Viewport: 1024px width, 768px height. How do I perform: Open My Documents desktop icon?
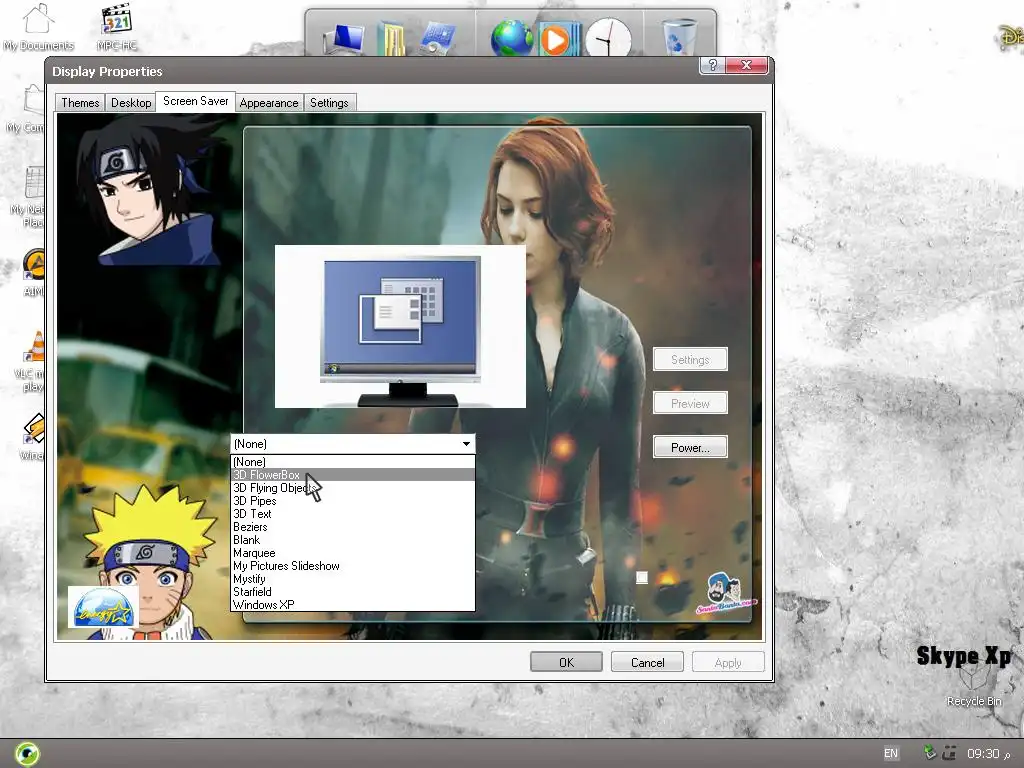38,26
